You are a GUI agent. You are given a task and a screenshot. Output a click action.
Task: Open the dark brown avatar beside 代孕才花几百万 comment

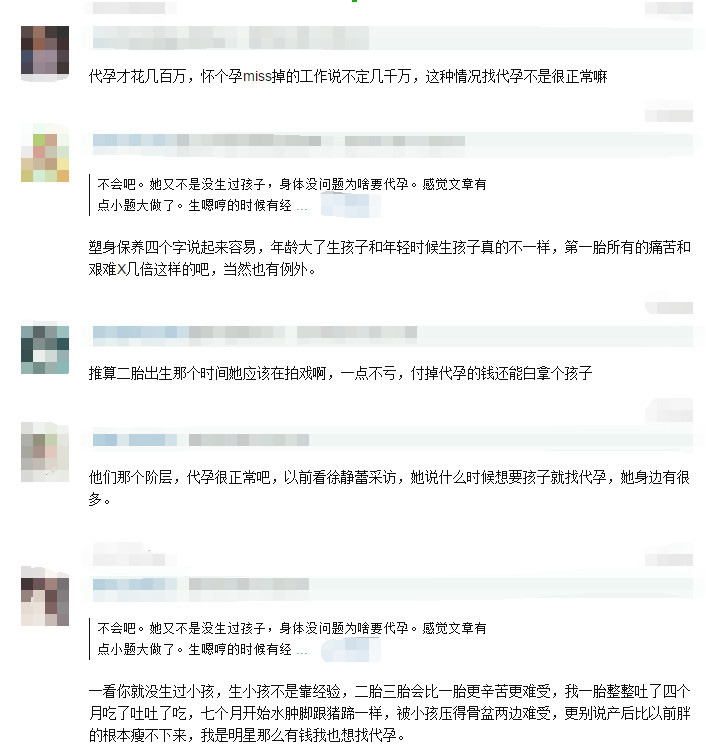point(45,50)
